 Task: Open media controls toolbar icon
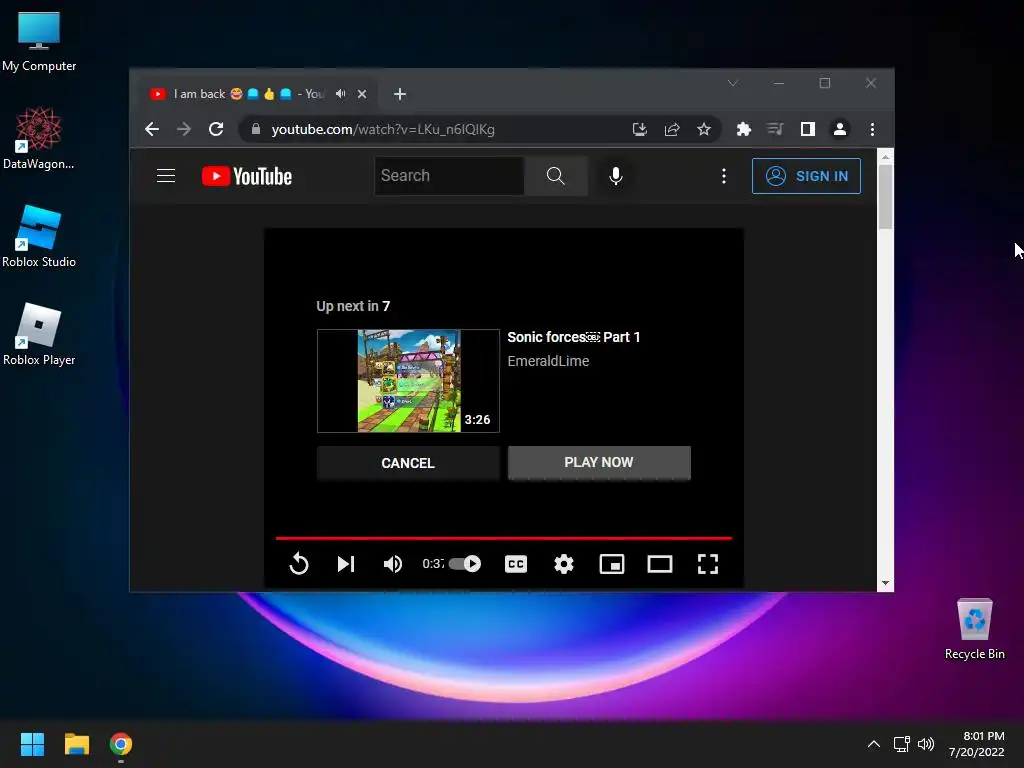(775, 129)
